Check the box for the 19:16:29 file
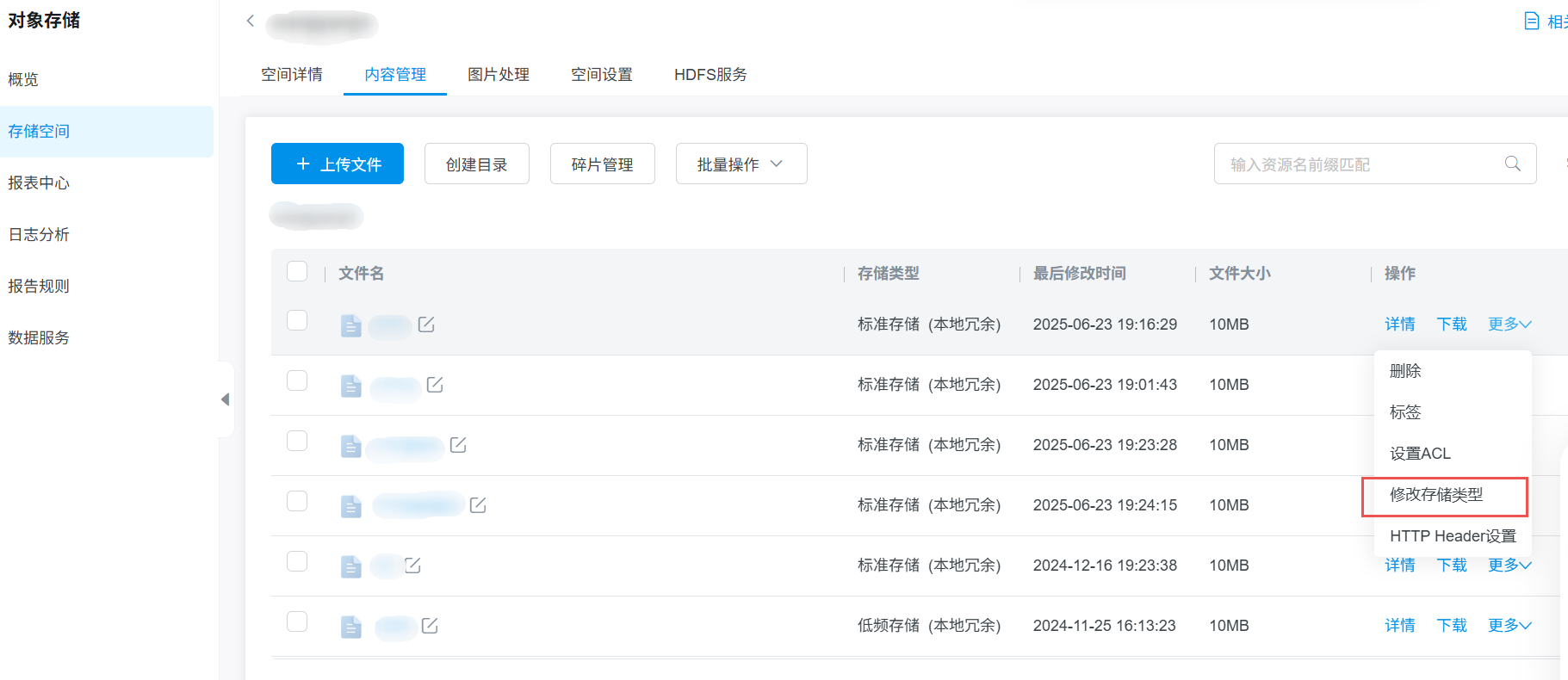The image size is (1568, 680). click(297, 320)
